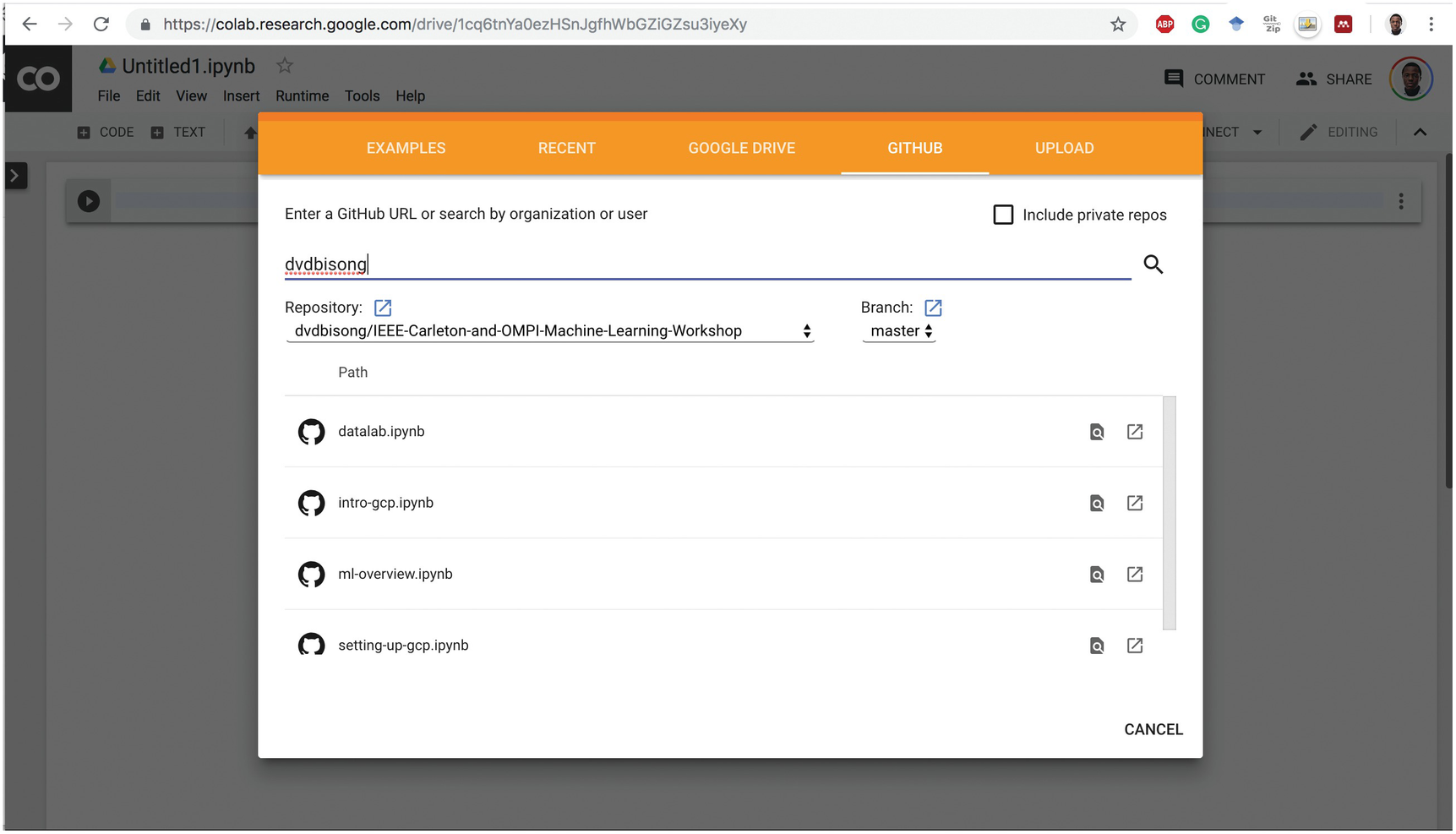Preview setting-up-gcp.ipynb on GitHub icon
This screenshot has width=1456, height=834.
pos(1096,646)
